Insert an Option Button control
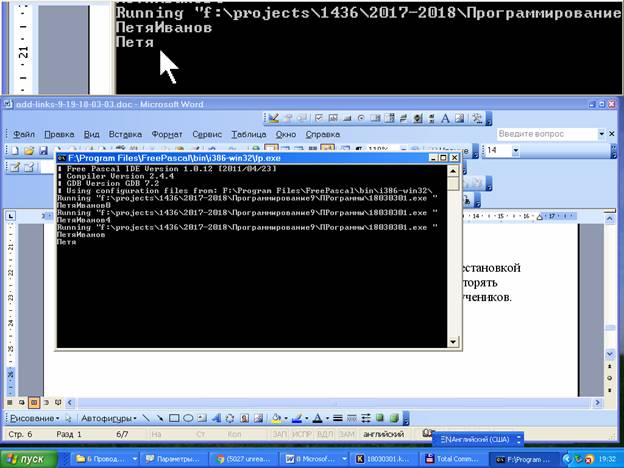 coord(361,118)
